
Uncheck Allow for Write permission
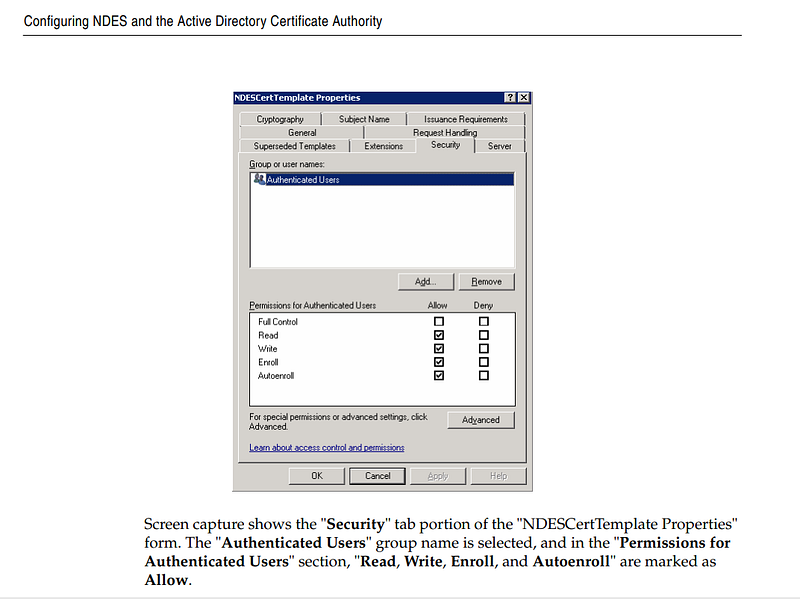pyautogui.click(x=439, y=348)
